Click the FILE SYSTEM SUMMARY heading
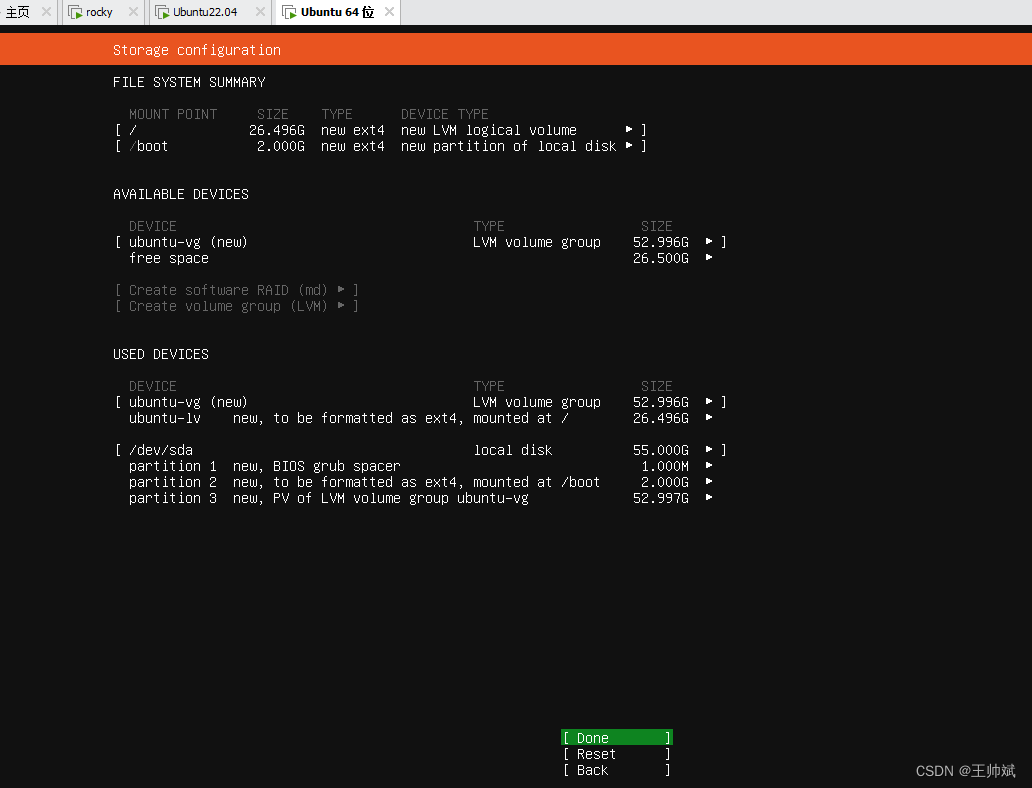The image size is (1032, 788). (x=189, y=82)
